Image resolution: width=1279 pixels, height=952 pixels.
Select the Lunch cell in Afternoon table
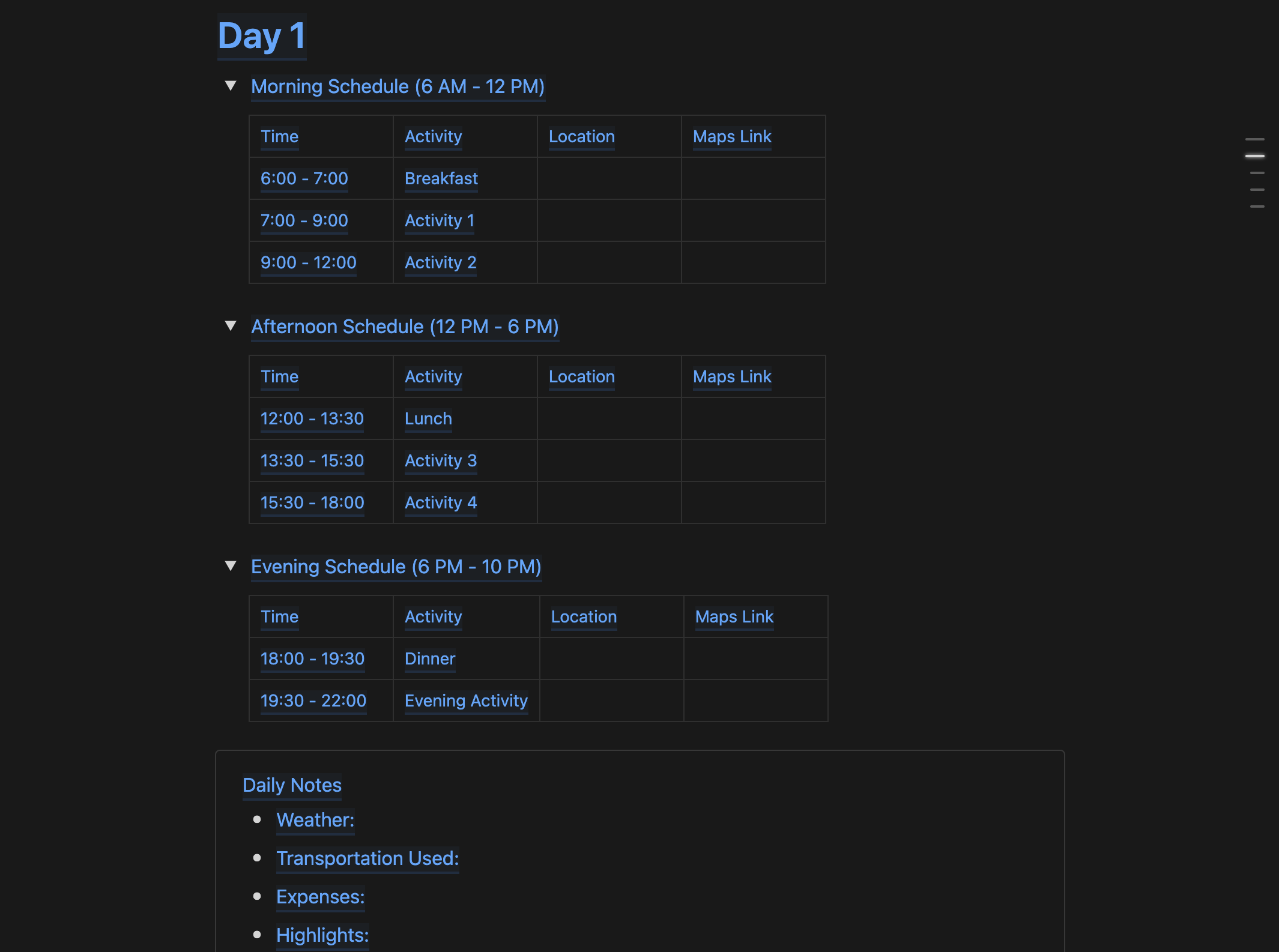coord(428,419)
